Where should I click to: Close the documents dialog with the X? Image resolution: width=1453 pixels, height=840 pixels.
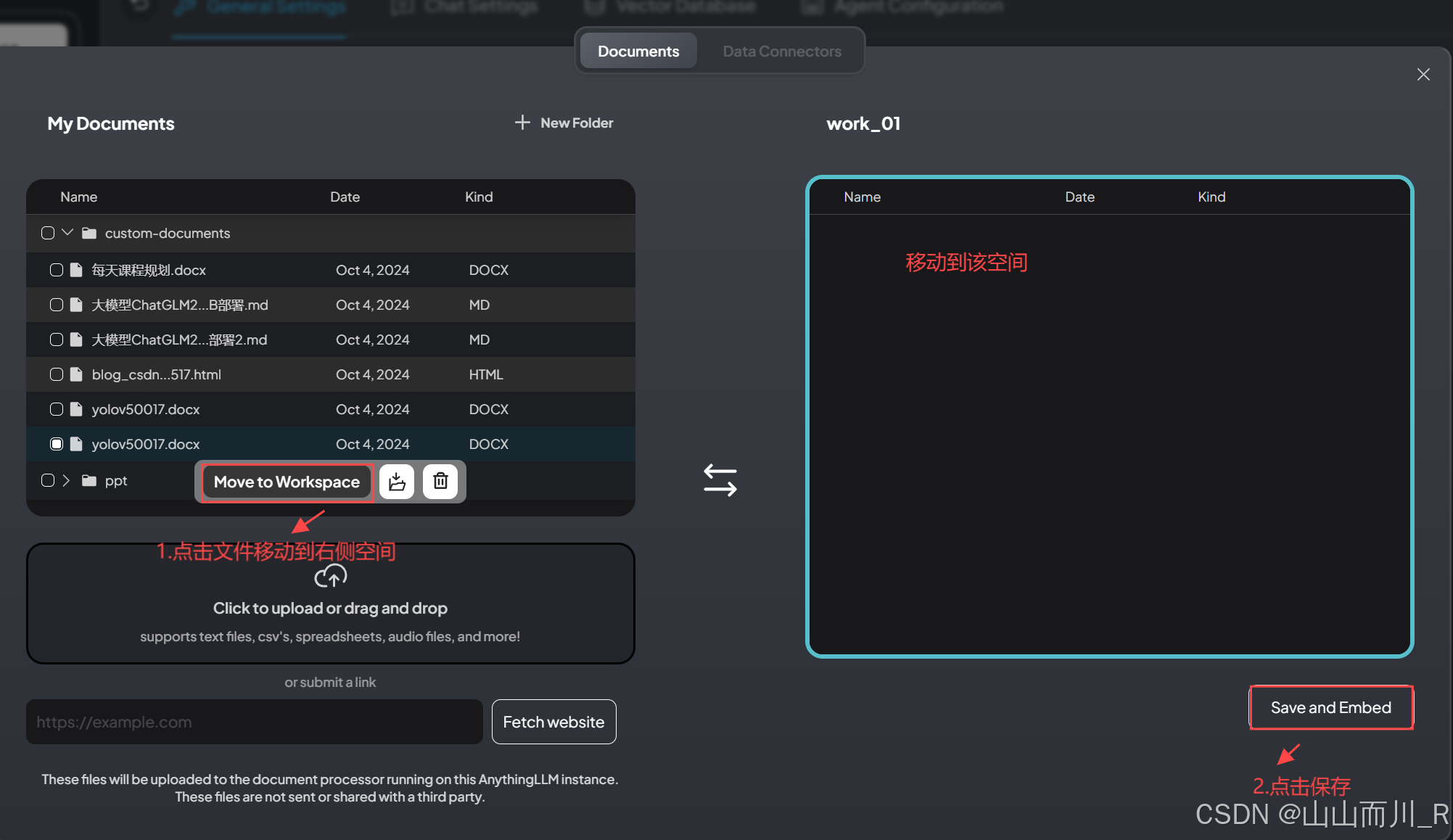point(1423,75)
